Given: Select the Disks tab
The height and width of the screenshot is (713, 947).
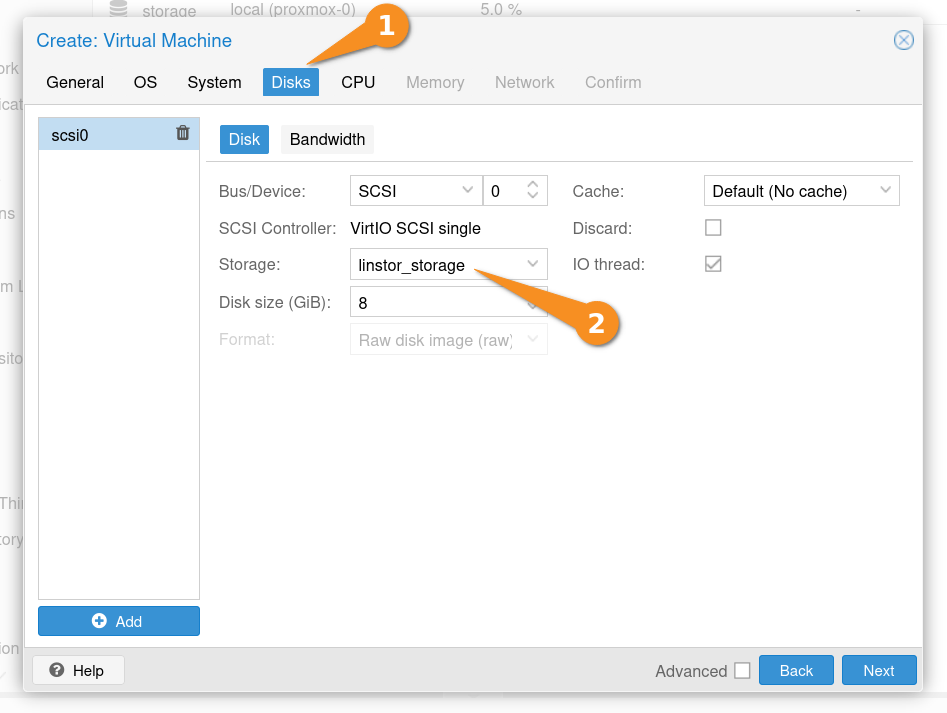Looking at the screenshot, I should pos(291,82).
